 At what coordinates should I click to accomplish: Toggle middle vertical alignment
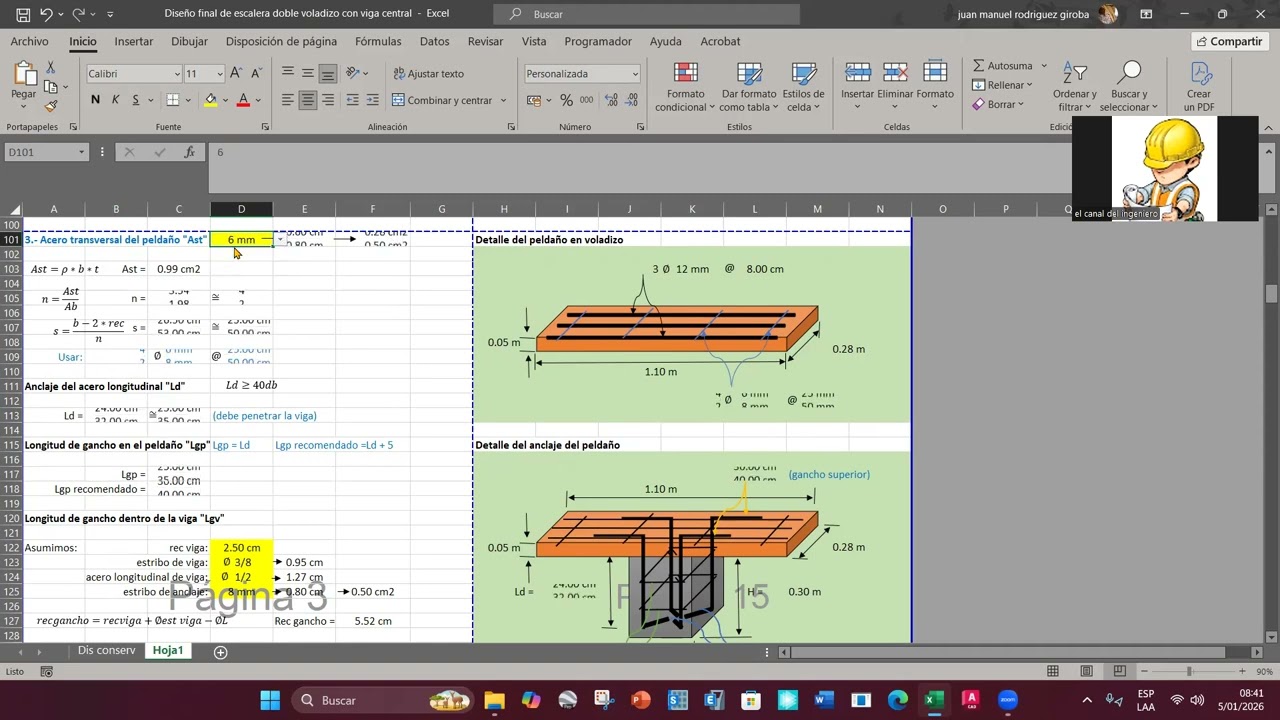coord(307,73)
